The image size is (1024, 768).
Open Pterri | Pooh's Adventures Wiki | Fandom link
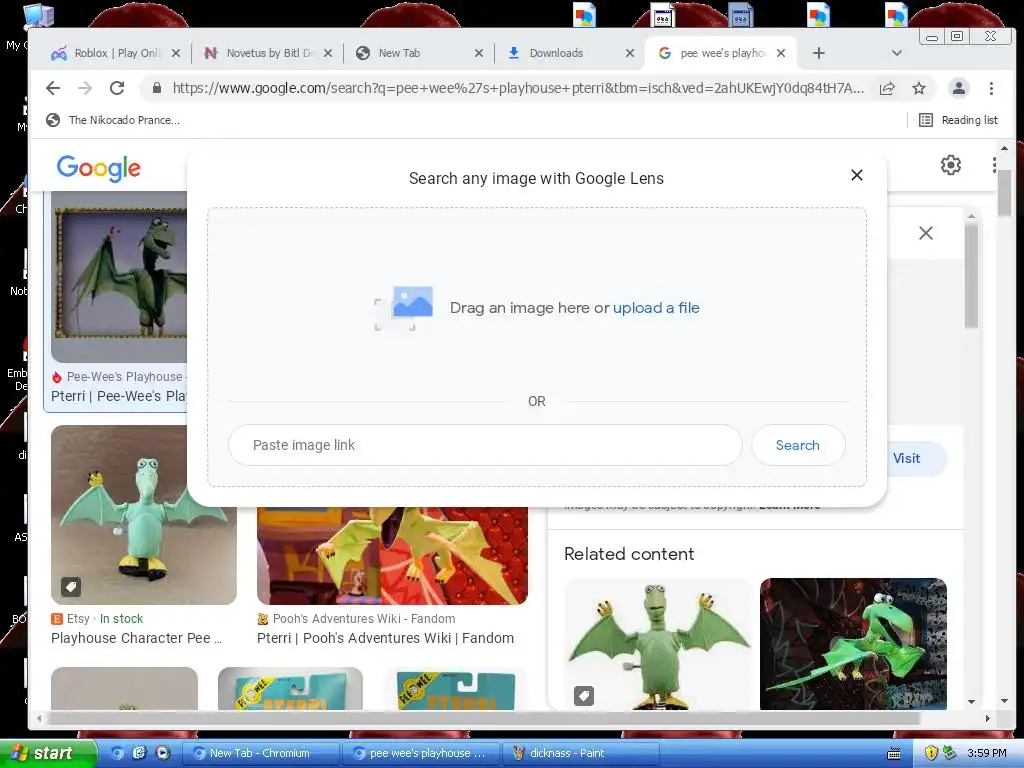click(385, 638)
